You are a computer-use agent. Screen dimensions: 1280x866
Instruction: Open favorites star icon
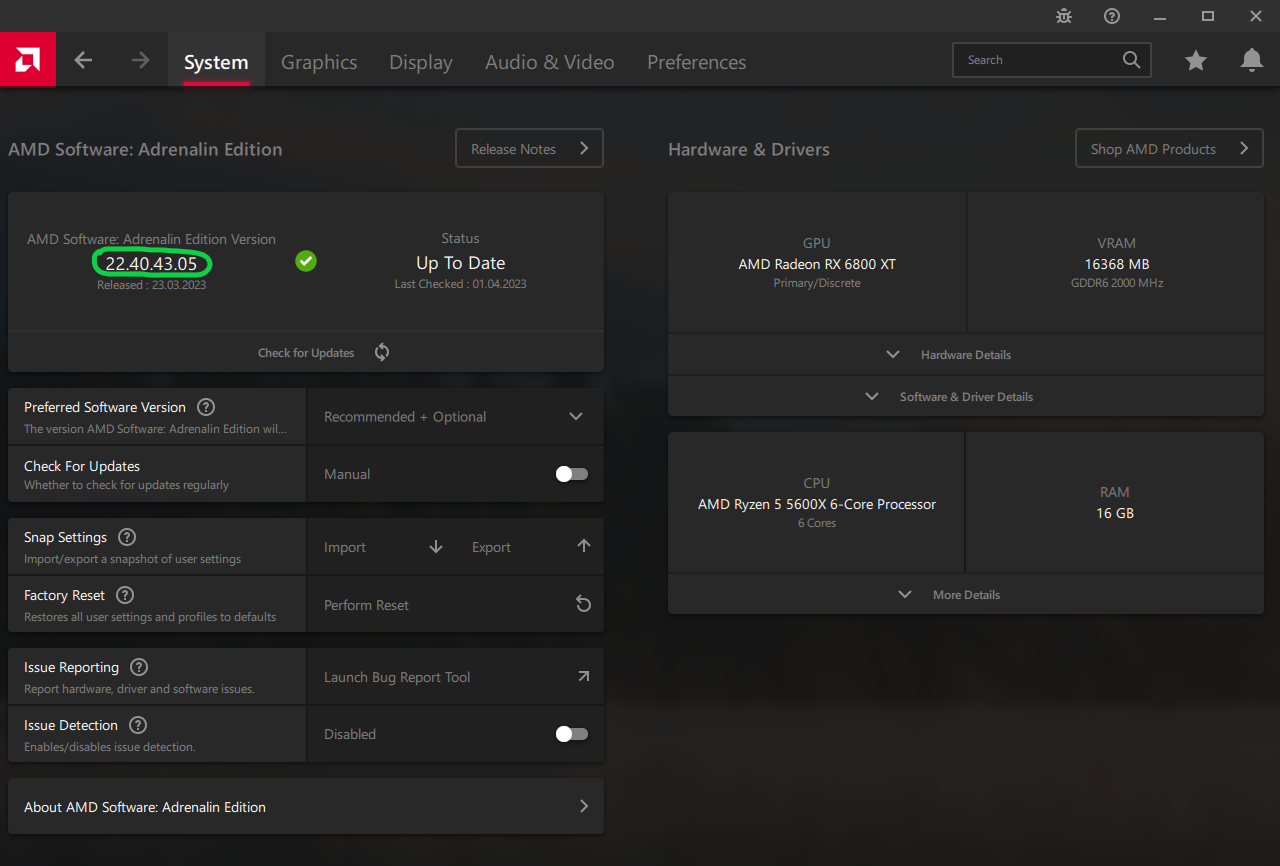coord(1196,61)
